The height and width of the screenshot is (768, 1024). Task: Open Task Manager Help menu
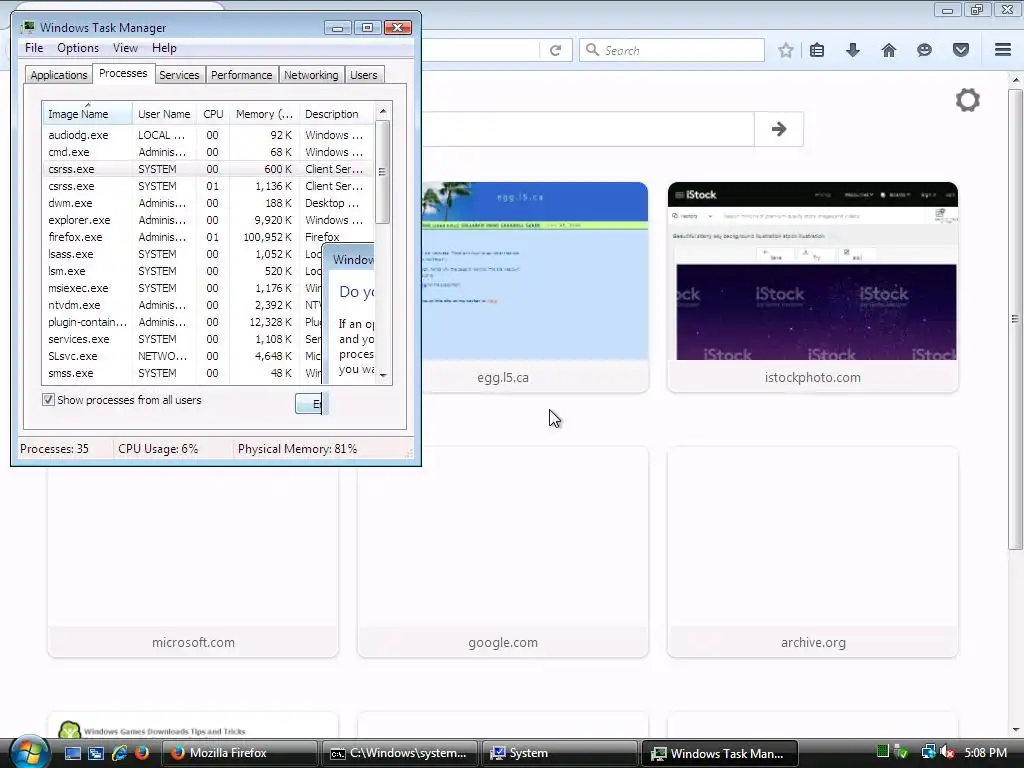pos(164,48)
